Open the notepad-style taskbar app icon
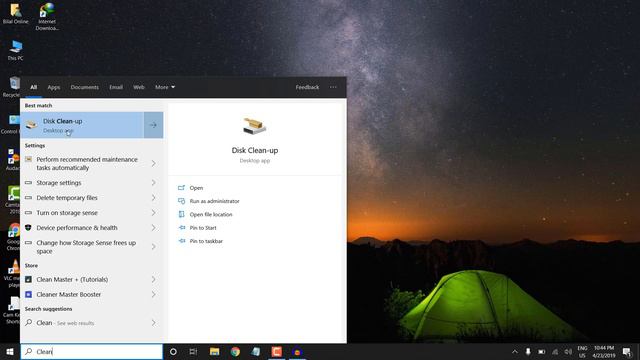 point(256,351)
